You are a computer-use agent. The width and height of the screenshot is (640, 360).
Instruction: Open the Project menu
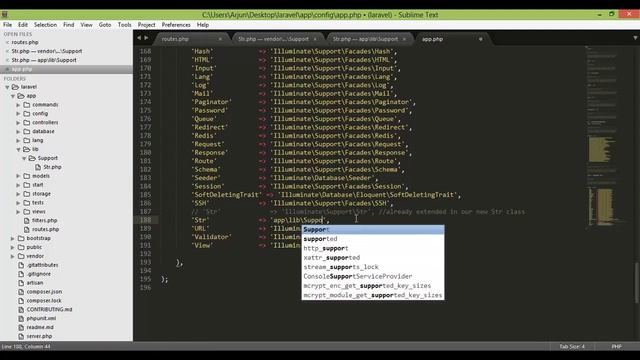click(x=146, y=25)
